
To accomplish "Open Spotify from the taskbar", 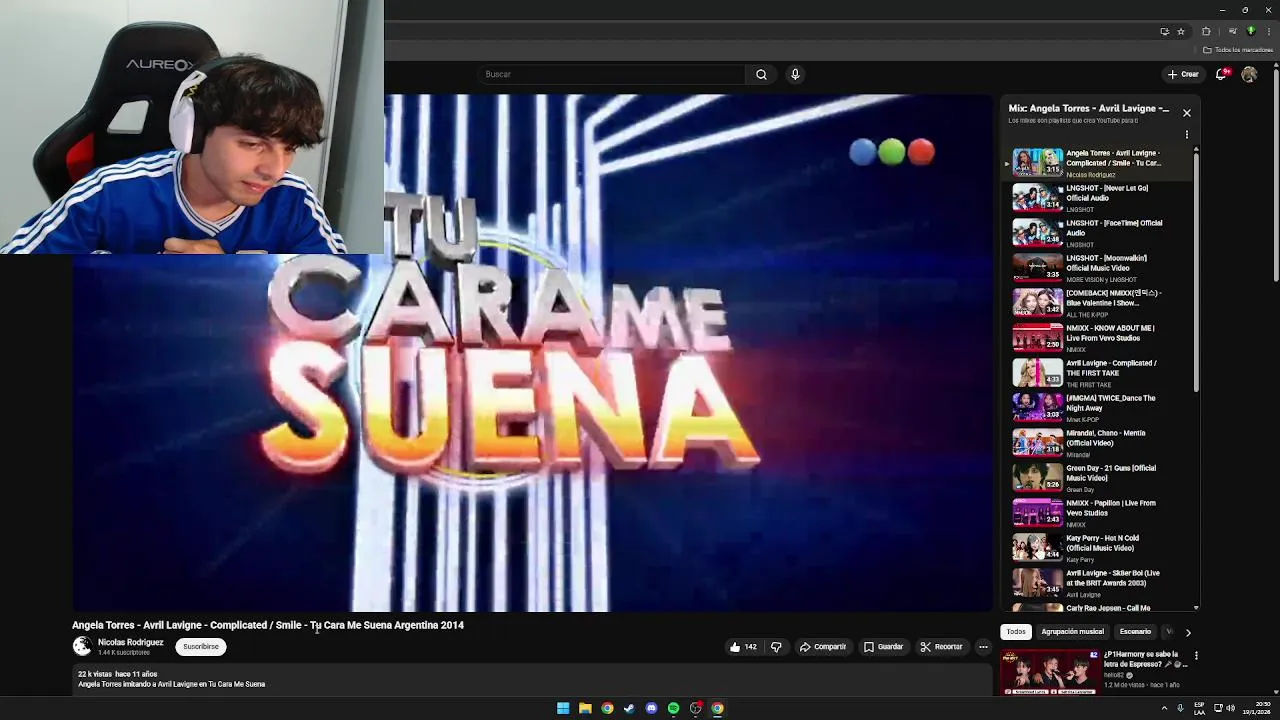I will click(673, 708).
